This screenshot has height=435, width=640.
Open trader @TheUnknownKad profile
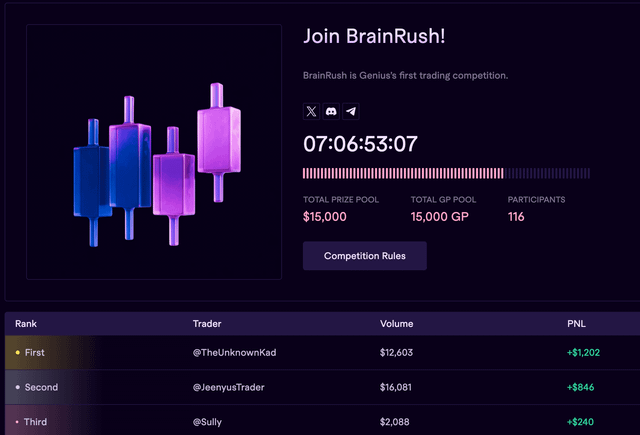[x=233, y=353]
